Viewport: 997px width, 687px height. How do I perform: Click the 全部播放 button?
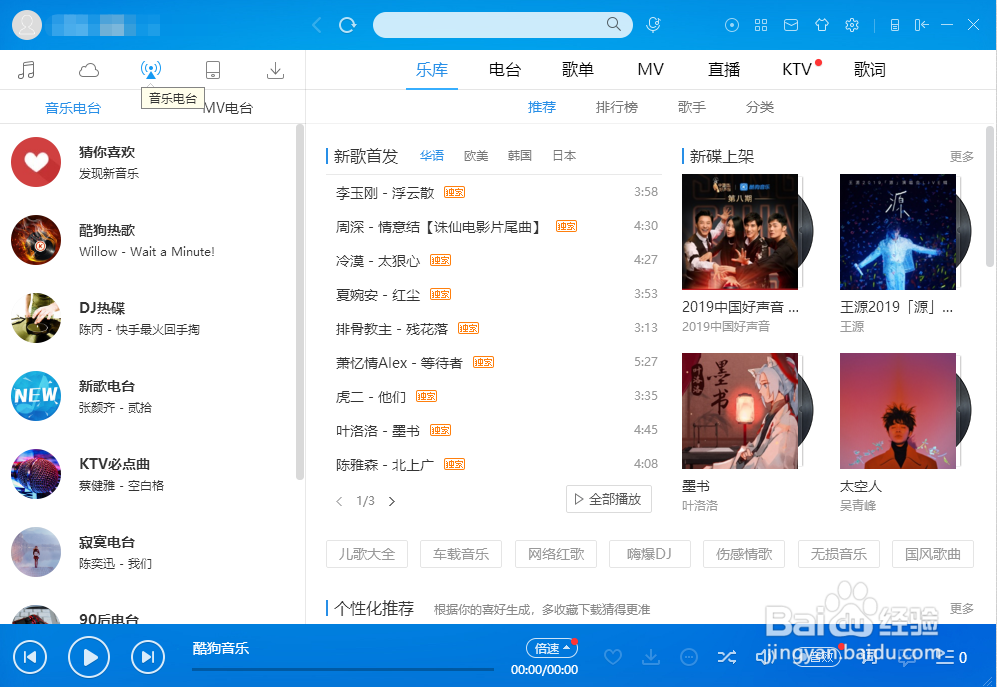pos(609,499)
